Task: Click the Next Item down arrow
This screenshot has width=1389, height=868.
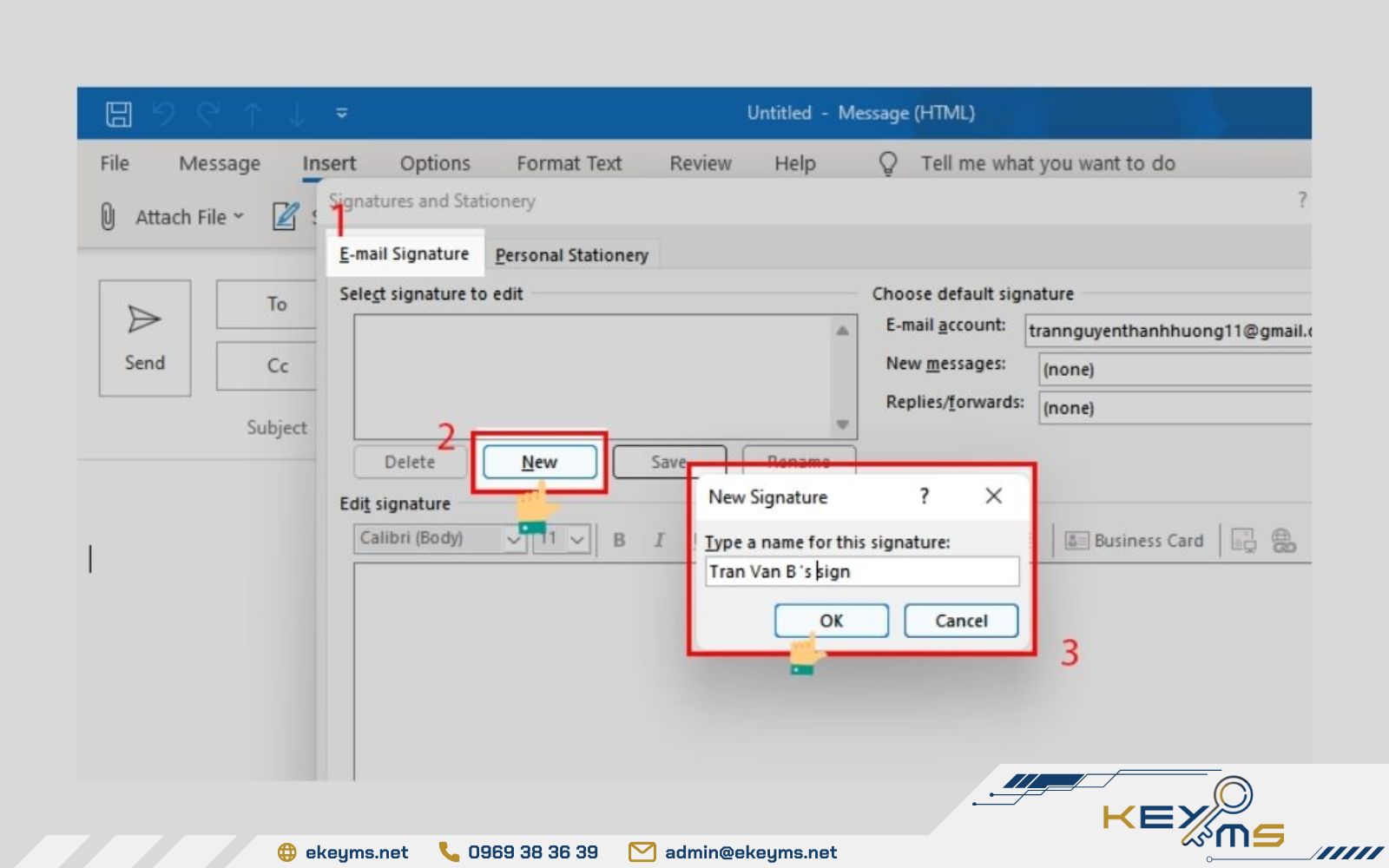Action: pos(297,114)
